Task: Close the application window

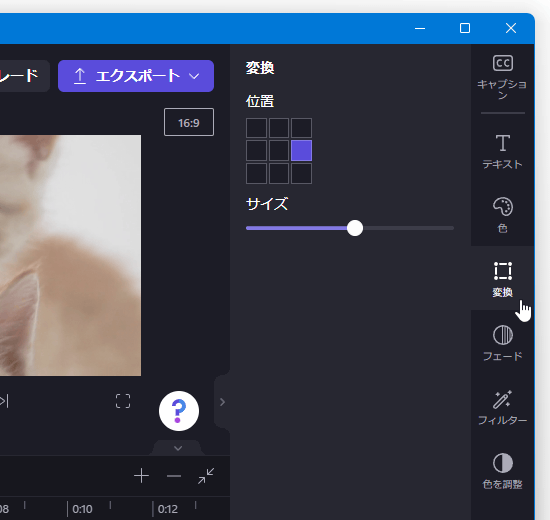Action: point(511,28)
